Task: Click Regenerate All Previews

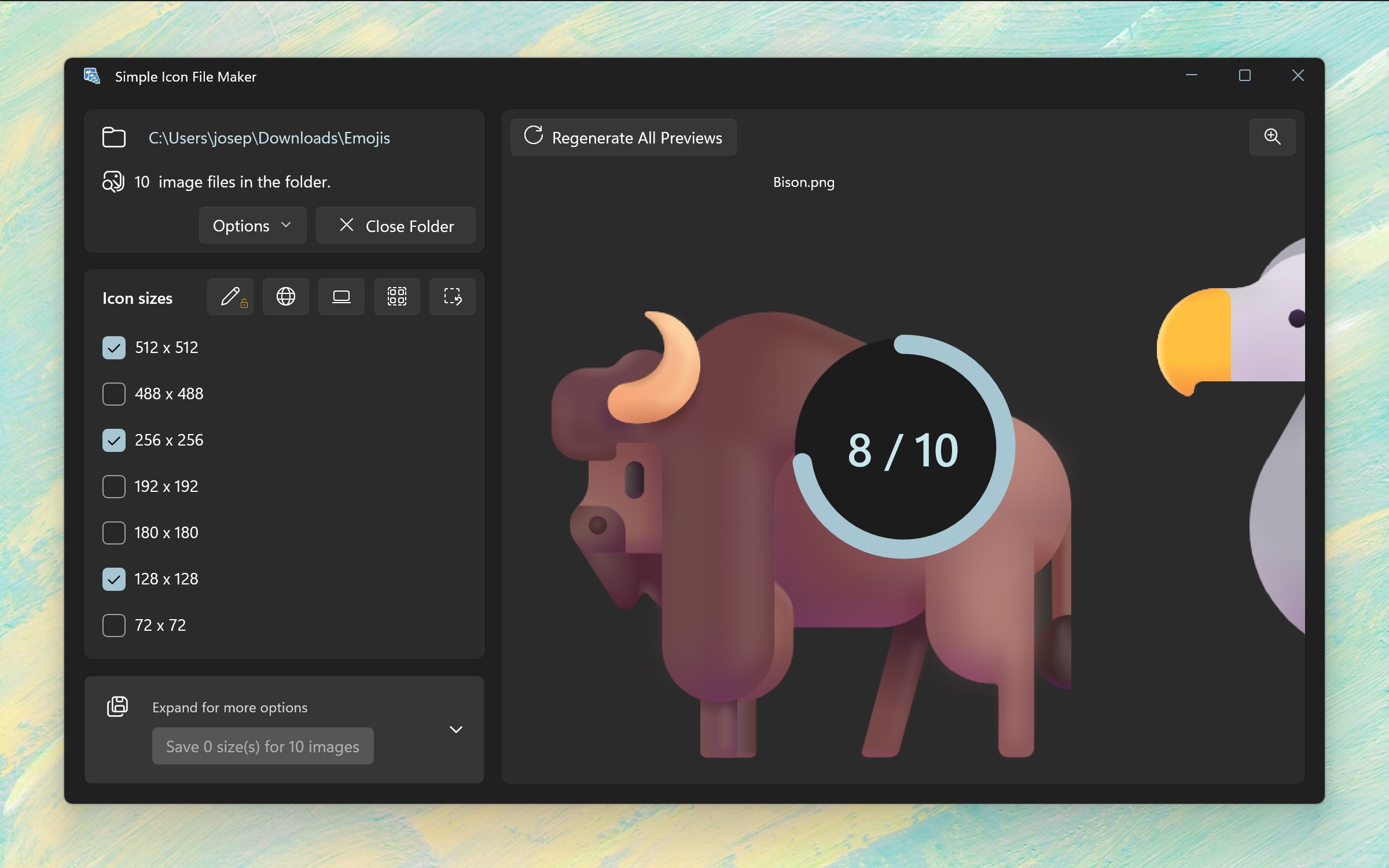Action: point(623,138)
